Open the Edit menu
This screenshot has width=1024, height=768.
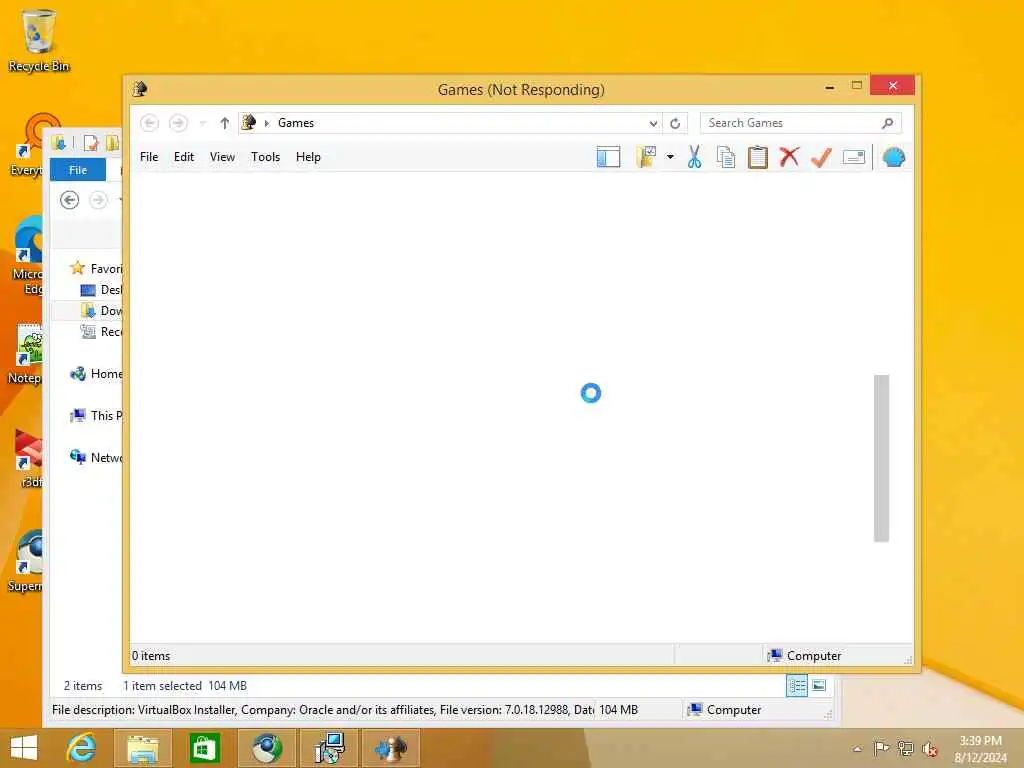(x=184, y=157)
